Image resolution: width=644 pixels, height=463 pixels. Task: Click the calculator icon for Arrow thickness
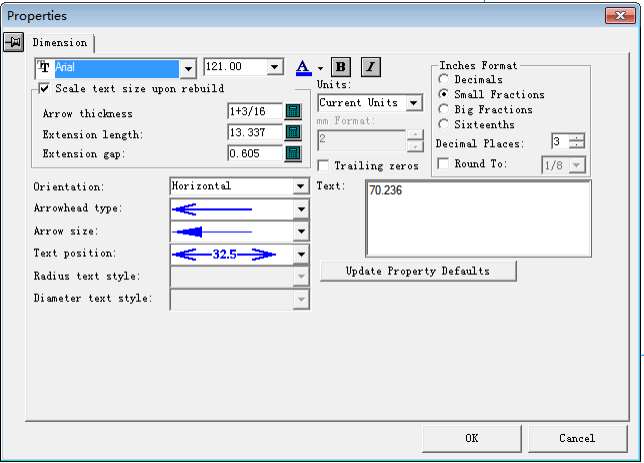(x=293, y=111)
